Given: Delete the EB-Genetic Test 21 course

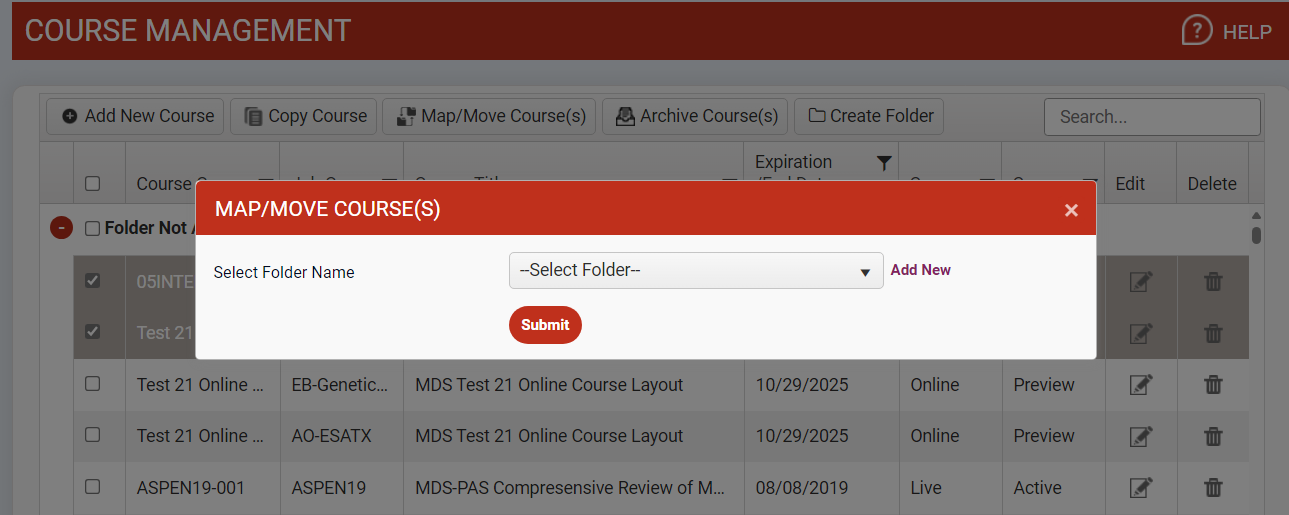Looking at the screenshot, I should click(x=1213, y=385).
